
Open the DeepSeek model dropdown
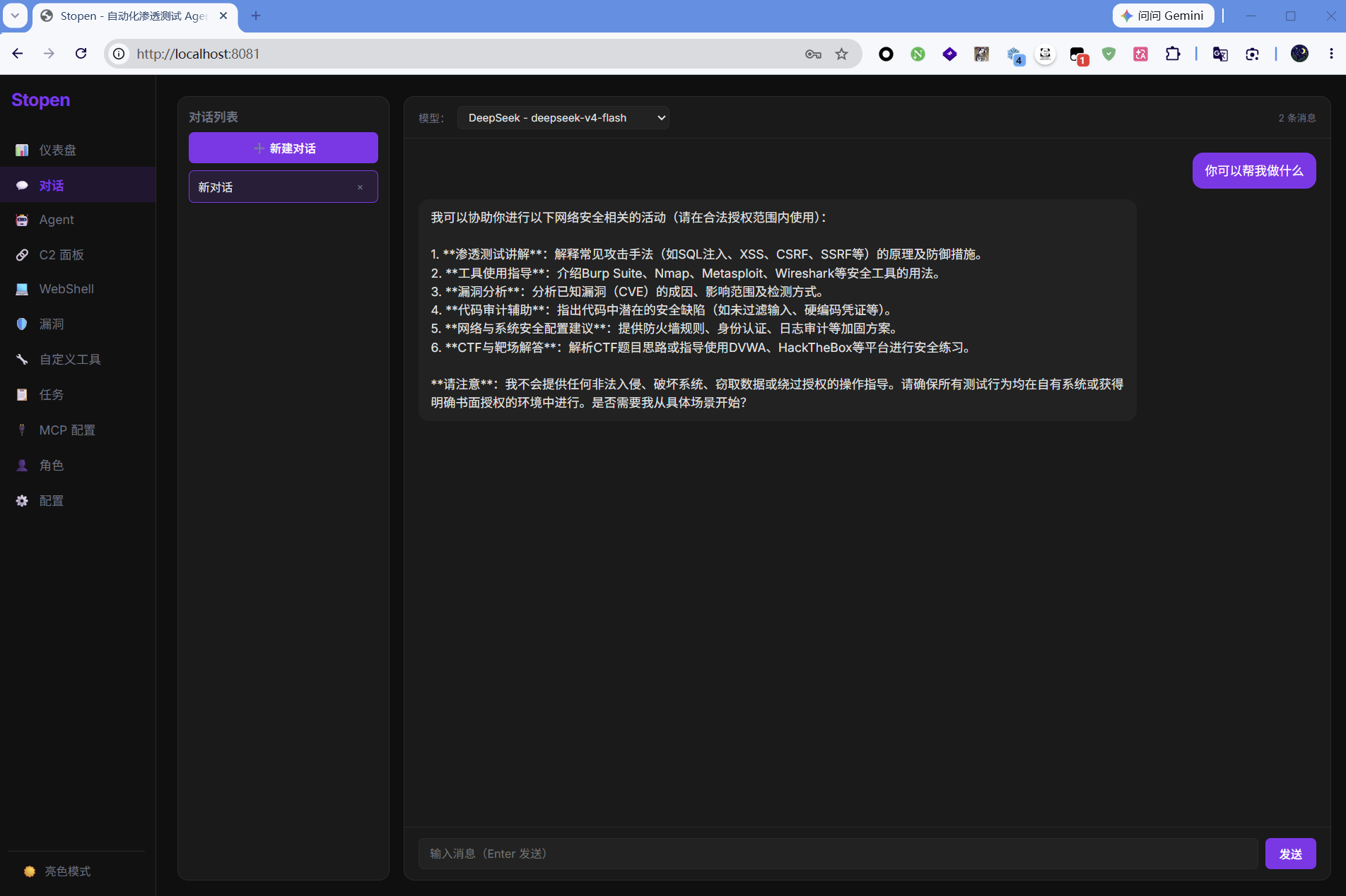tap(563, 118)
